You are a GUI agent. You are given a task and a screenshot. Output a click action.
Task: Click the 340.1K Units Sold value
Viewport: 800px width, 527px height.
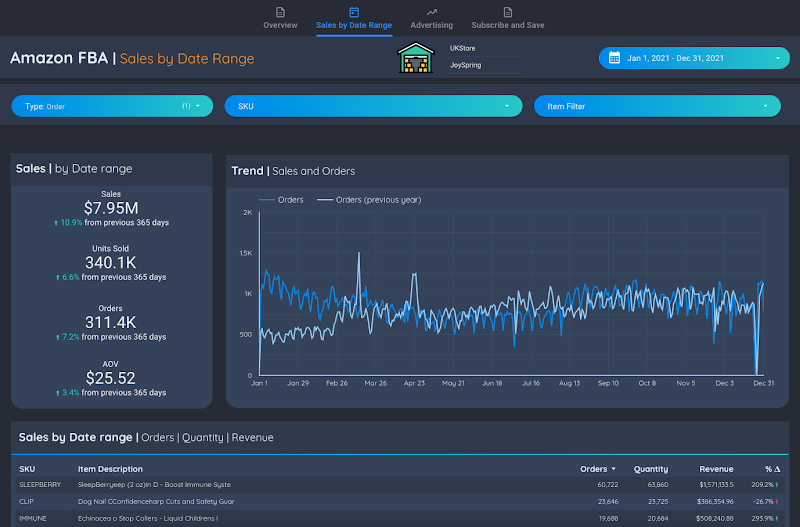point(111,263)
